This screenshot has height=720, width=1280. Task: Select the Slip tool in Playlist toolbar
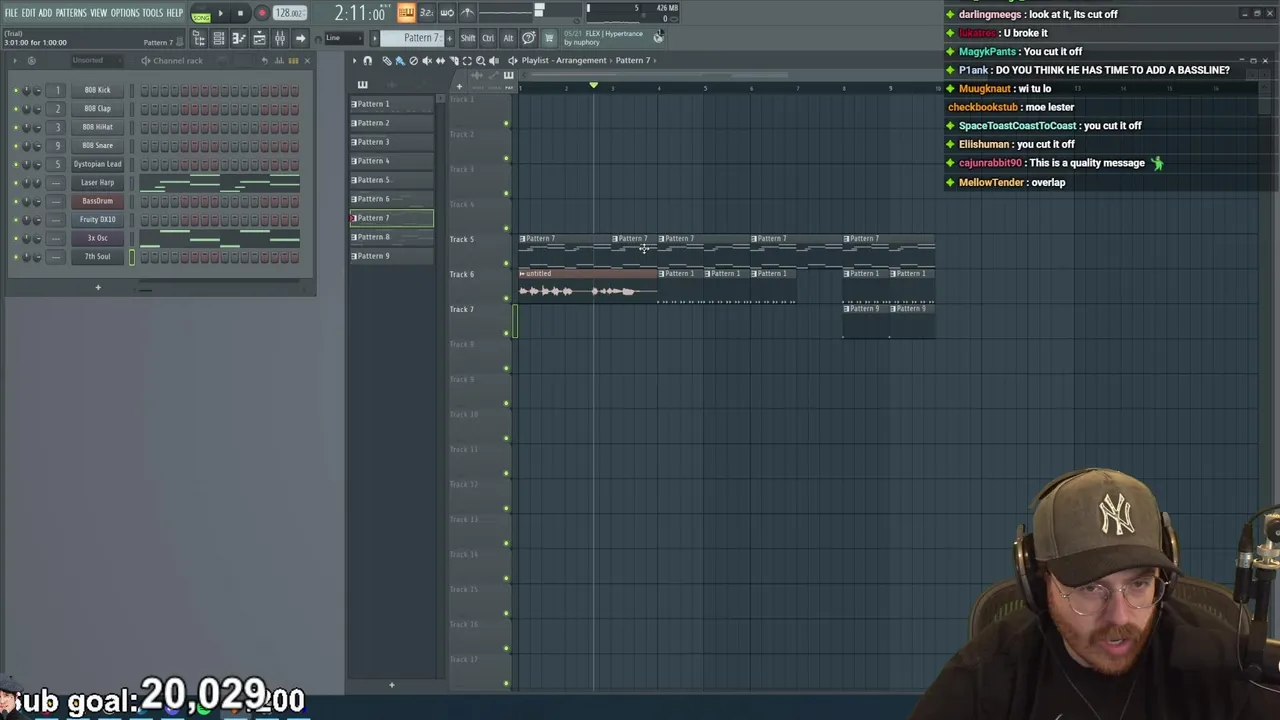(x=440, y=60)
